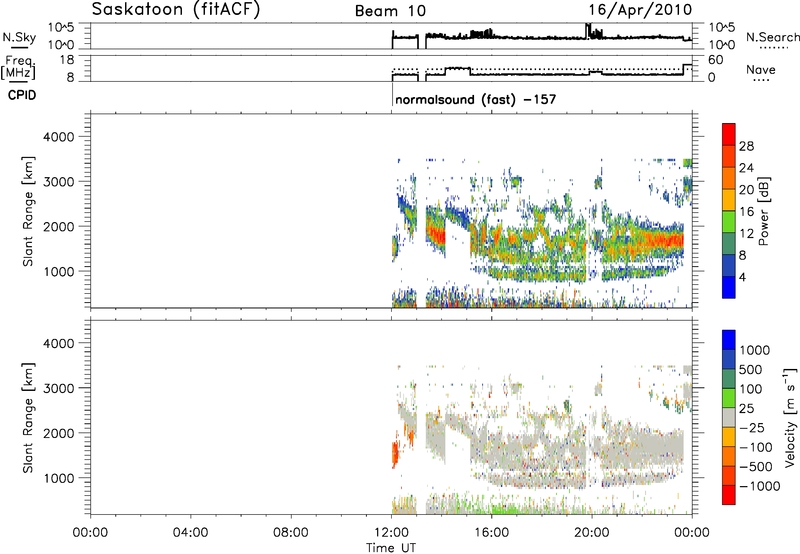Screen dimensions: 800x554
Task: Click the Time UT axis label
Action: click(391, 548)
